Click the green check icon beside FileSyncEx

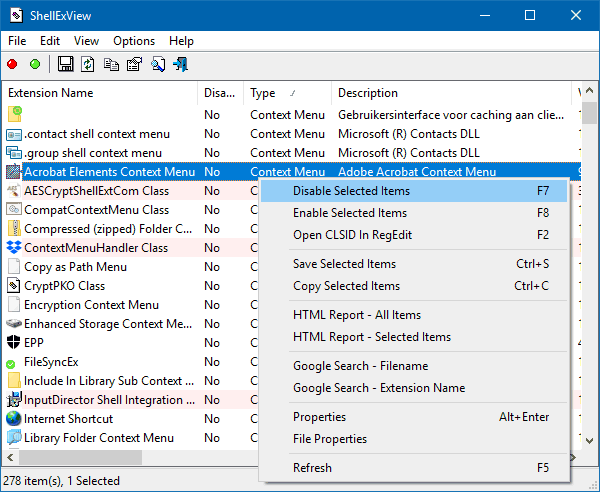[x=11, y=364]
